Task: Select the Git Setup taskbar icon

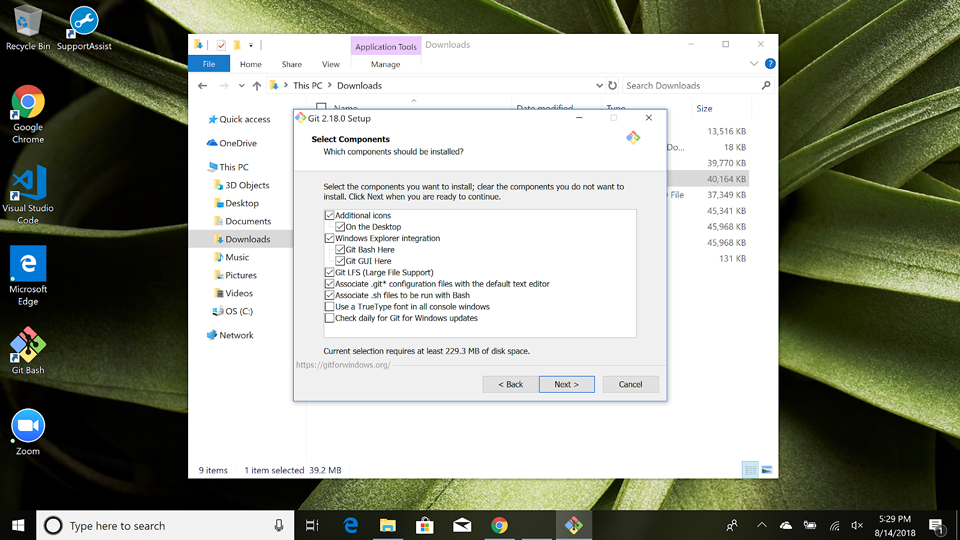Action: (x=574, y=525)
